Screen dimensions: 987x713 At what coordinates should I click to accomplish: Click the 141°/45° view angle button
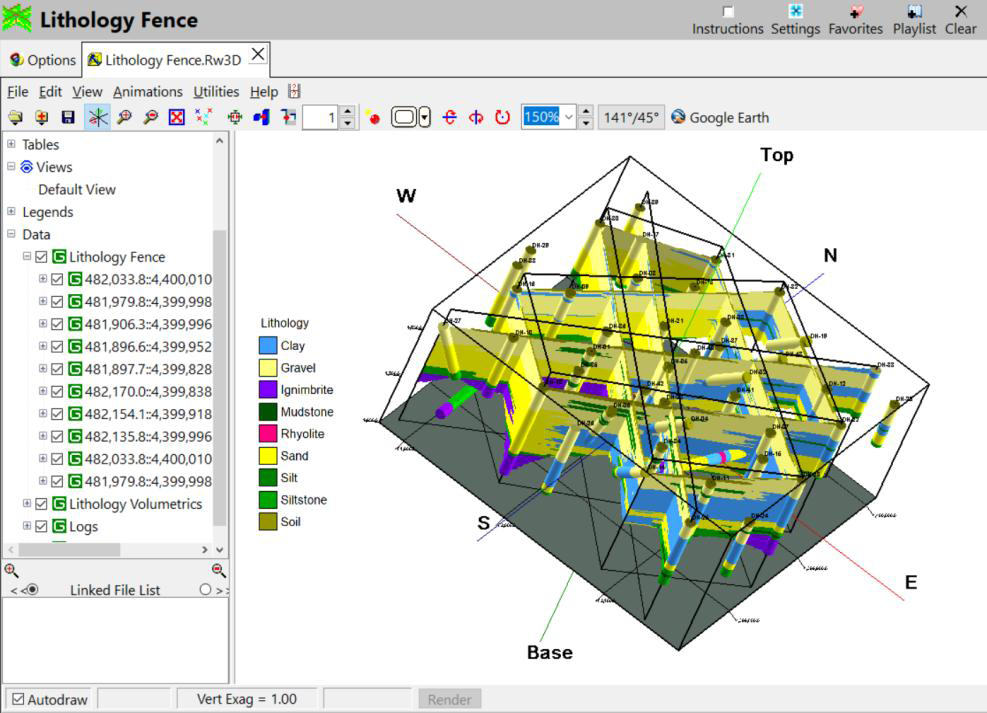point(631,117)
